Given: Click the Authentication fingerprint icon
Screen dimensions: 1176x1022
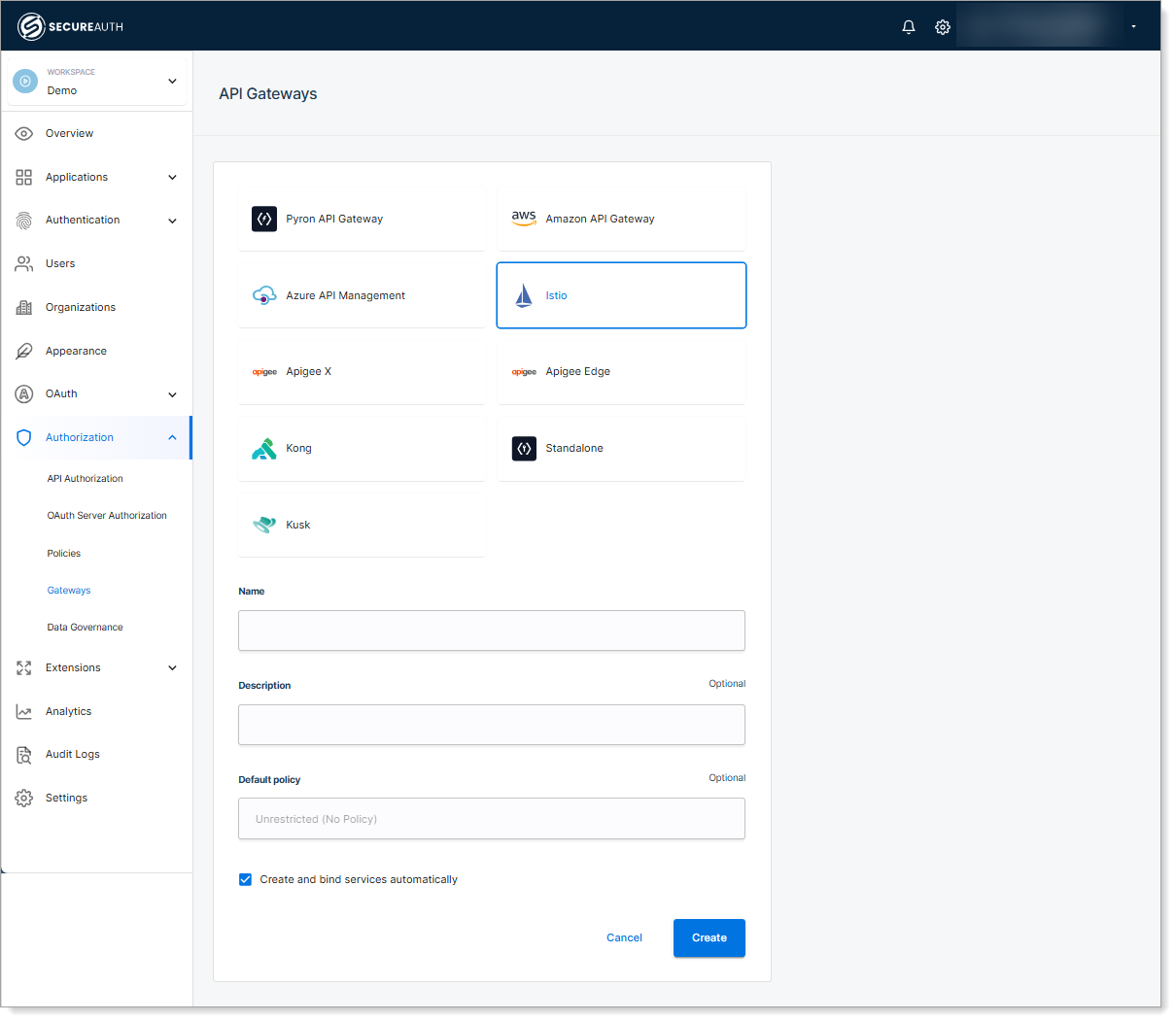Looking at the screenshot, I should coord(24,221).
